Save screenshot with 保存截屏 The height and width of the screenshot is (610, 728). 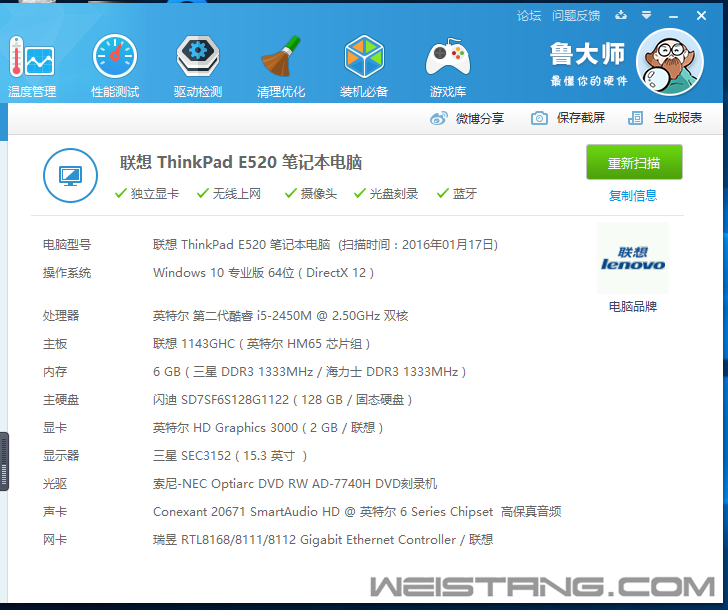point(568,118)
